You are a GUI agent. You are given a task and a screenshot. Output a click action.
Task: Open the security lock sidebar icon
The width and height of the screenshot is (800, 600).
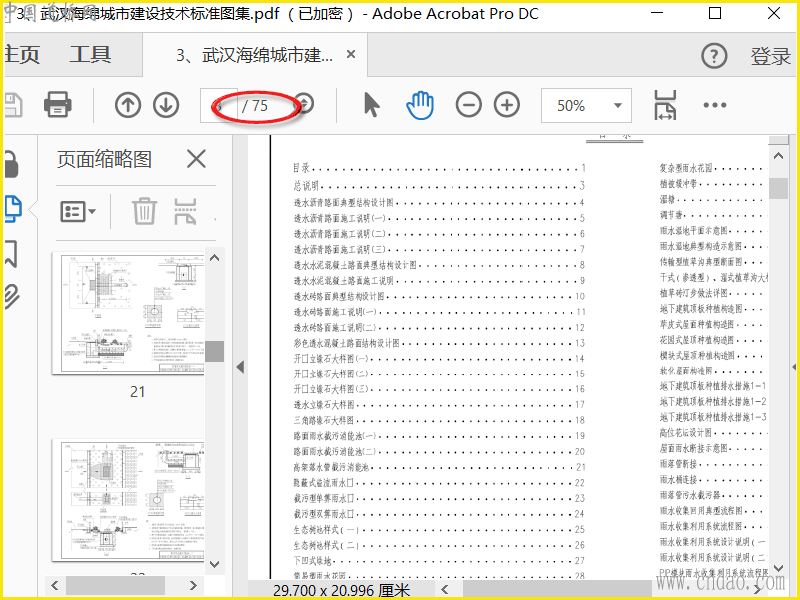tap(11, 164)
